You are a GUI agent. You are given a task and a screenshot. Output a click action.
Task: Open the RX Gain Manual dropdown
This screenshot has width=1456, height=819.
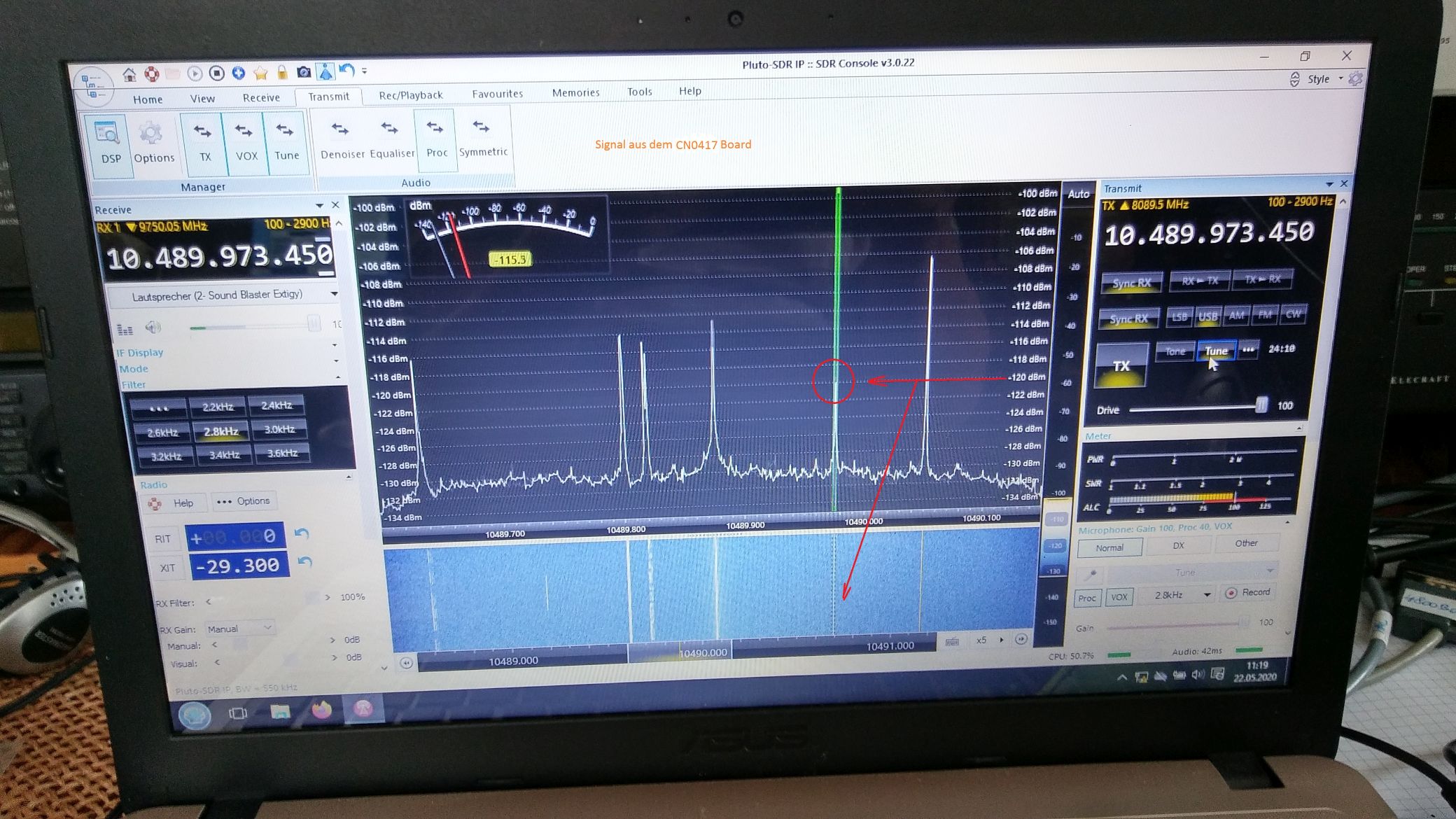coord(239,628)
